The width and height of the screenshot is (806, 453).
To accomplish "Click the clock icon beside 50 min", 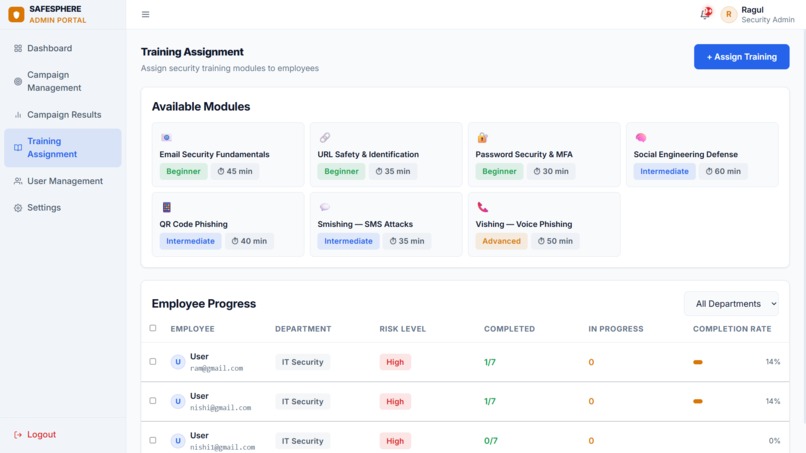I will coord(541,241).
